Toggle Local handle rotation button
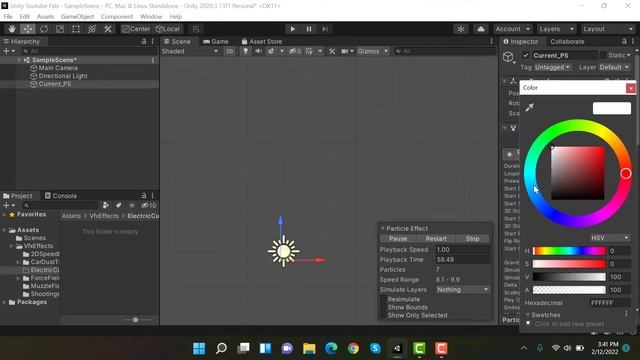Screen dimensions: 640x360 [x=168, y=29]
